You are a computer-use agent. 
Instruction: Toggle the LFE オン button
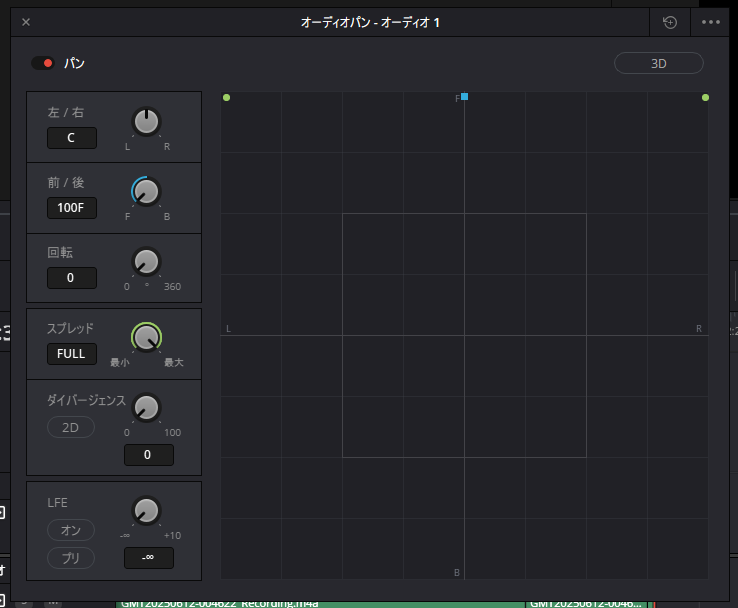coord(71,529)
